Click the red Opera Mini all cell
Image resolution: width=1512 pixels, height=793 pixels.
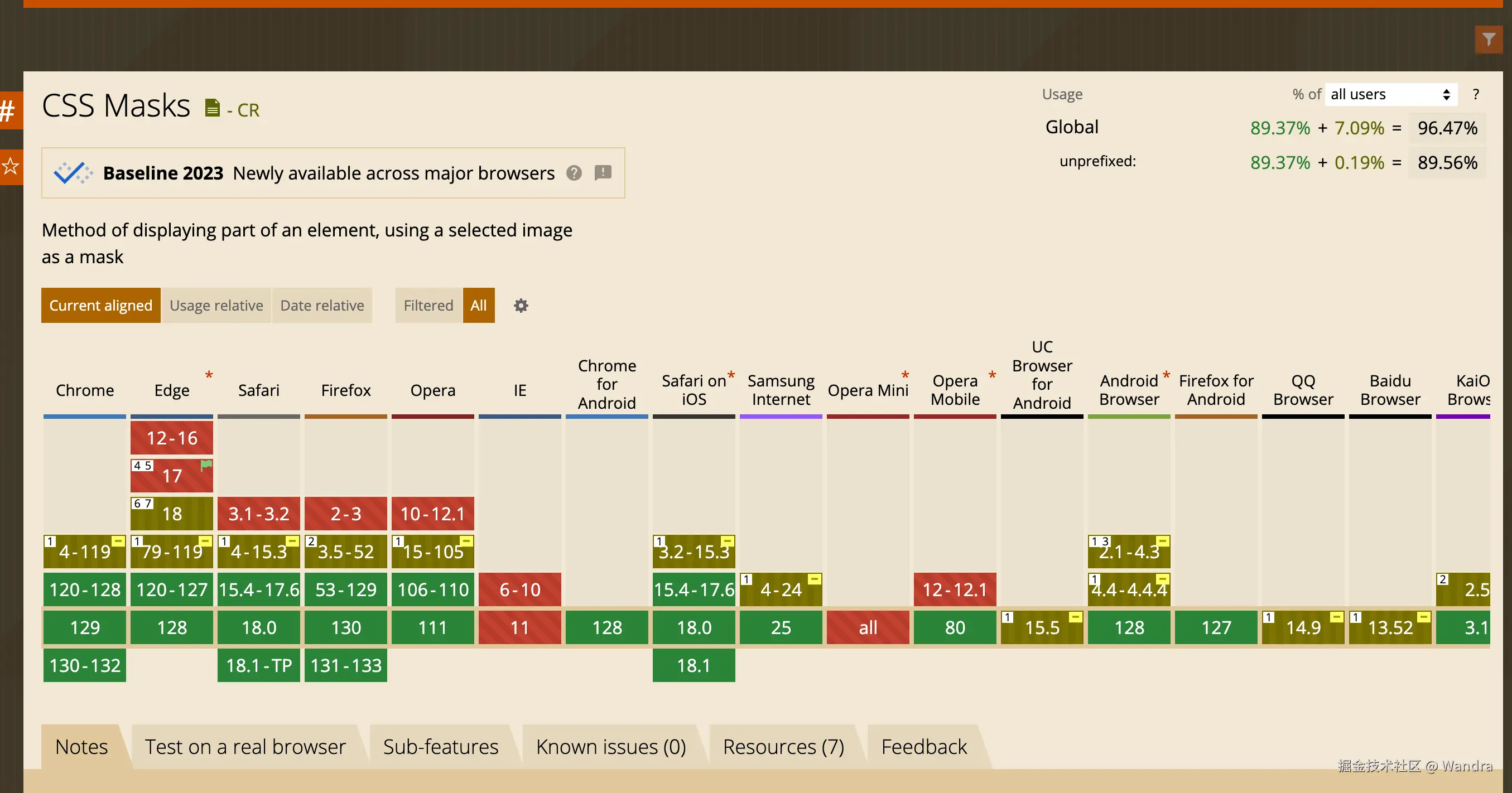coord(868,627)
